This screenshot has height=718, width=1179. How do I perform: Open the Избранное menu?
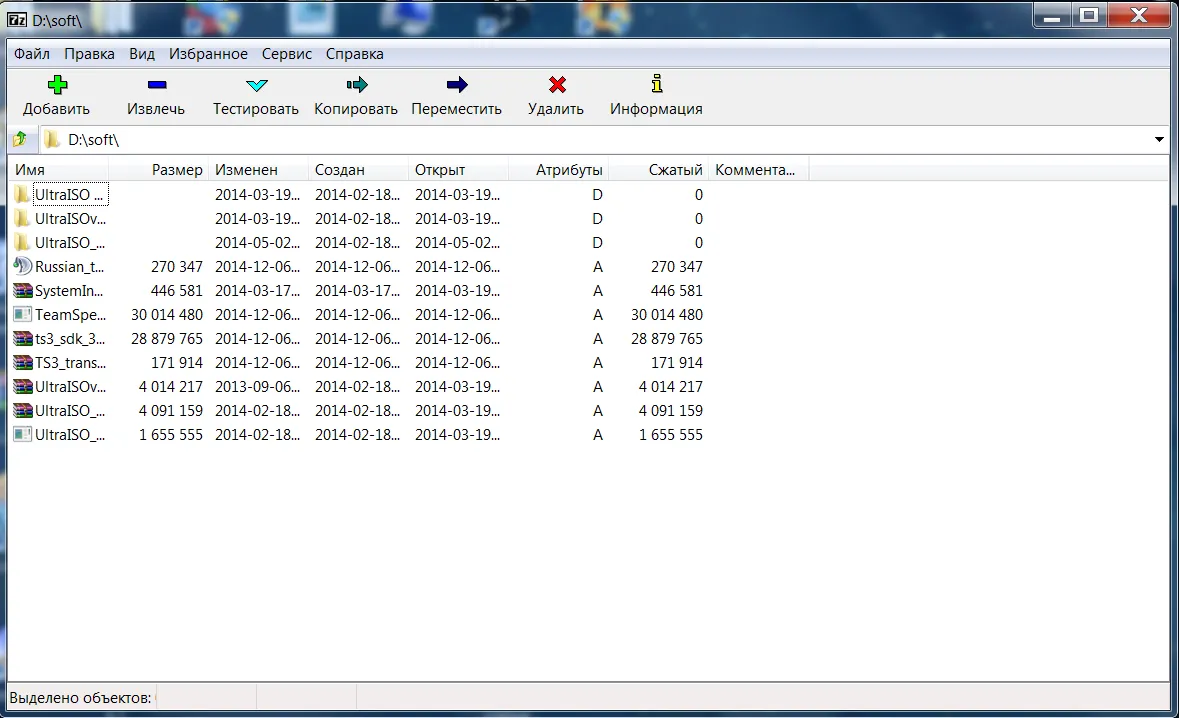pyautogui.click(x=208, y=54)
